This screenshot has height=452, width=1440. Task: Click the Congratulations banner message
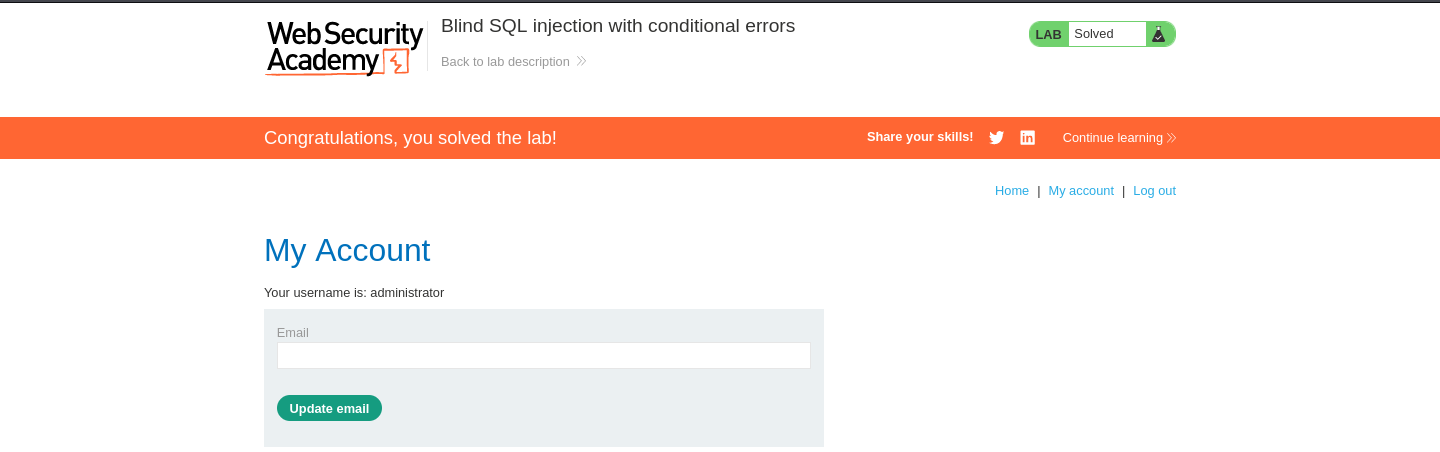pos(410,138)
